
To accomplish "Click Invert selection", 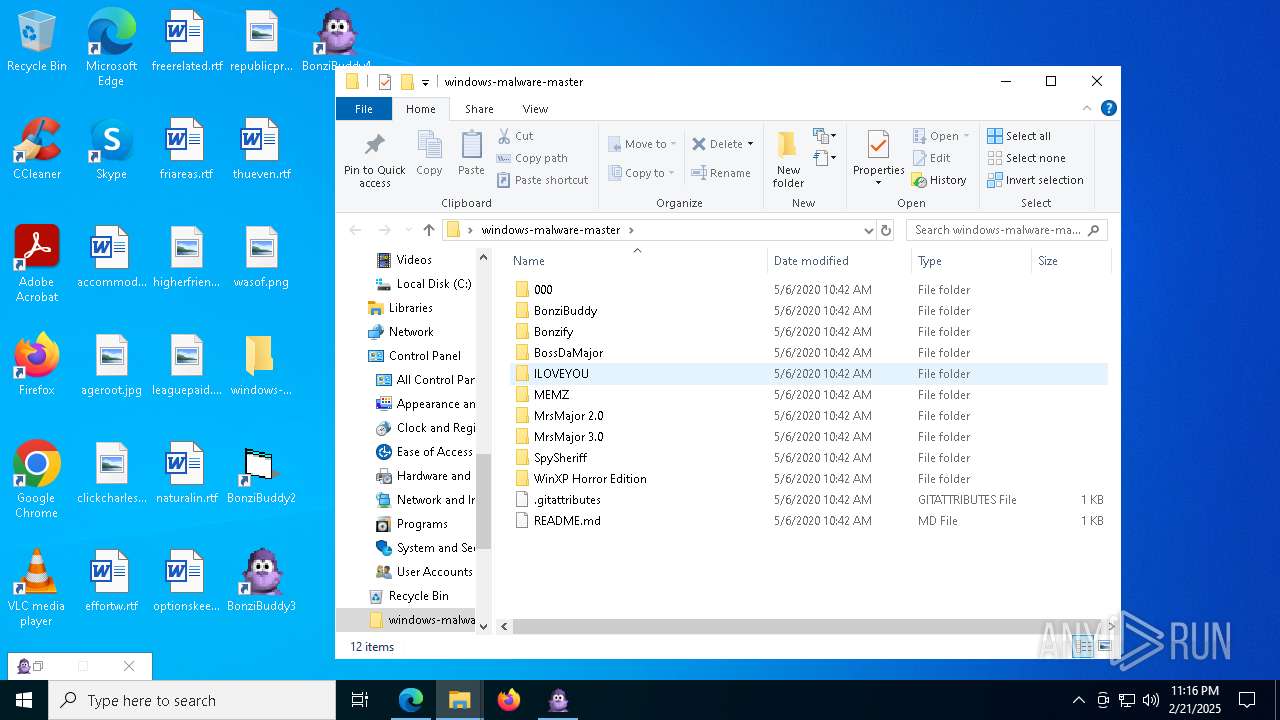I will pos(1035,180).
